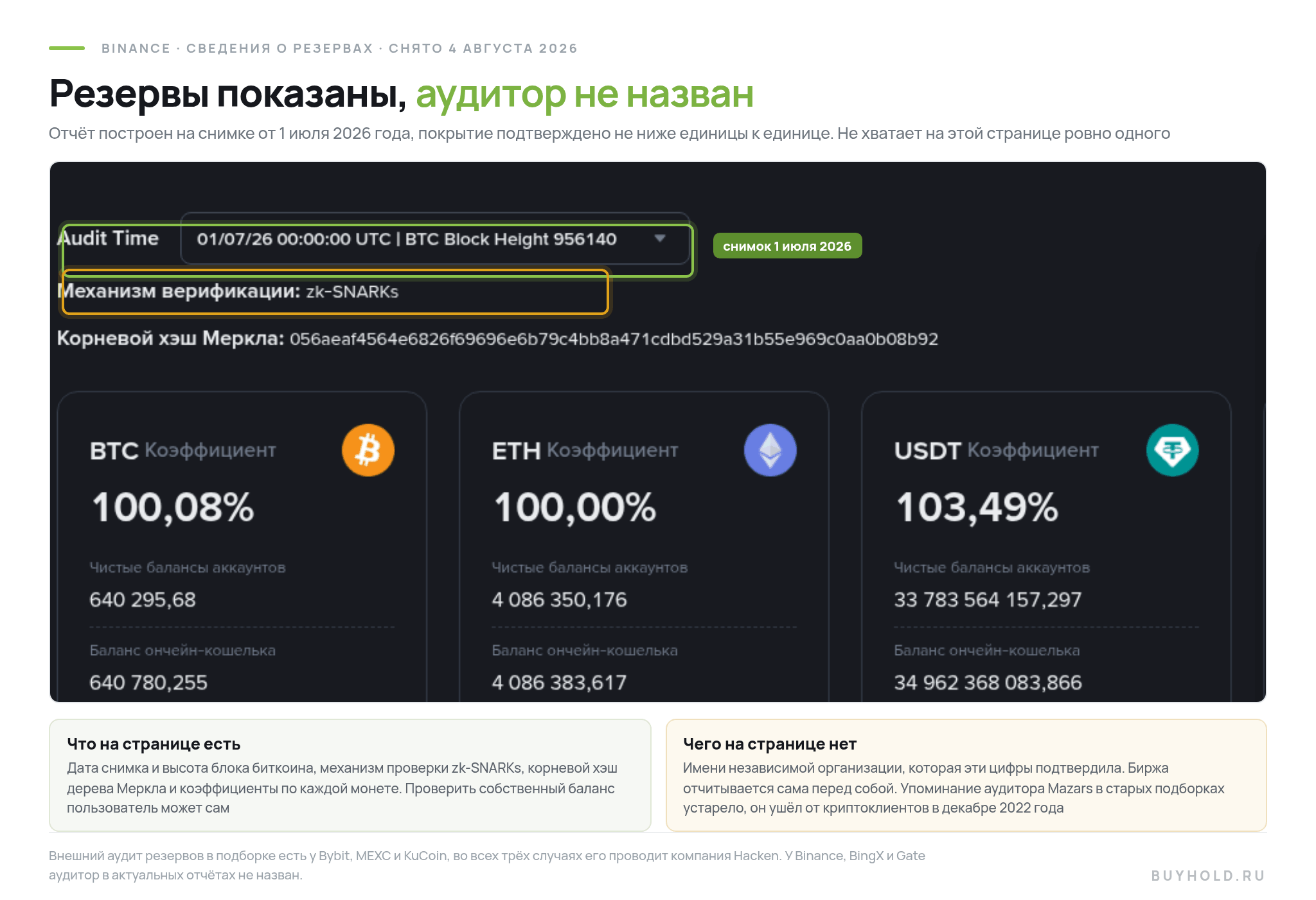Image resolution: width=1316 pixels, height=900 pixels.
Task: Open the "Что на странице есть" info card
Action: pyautogui.click(x=350, y=775)
